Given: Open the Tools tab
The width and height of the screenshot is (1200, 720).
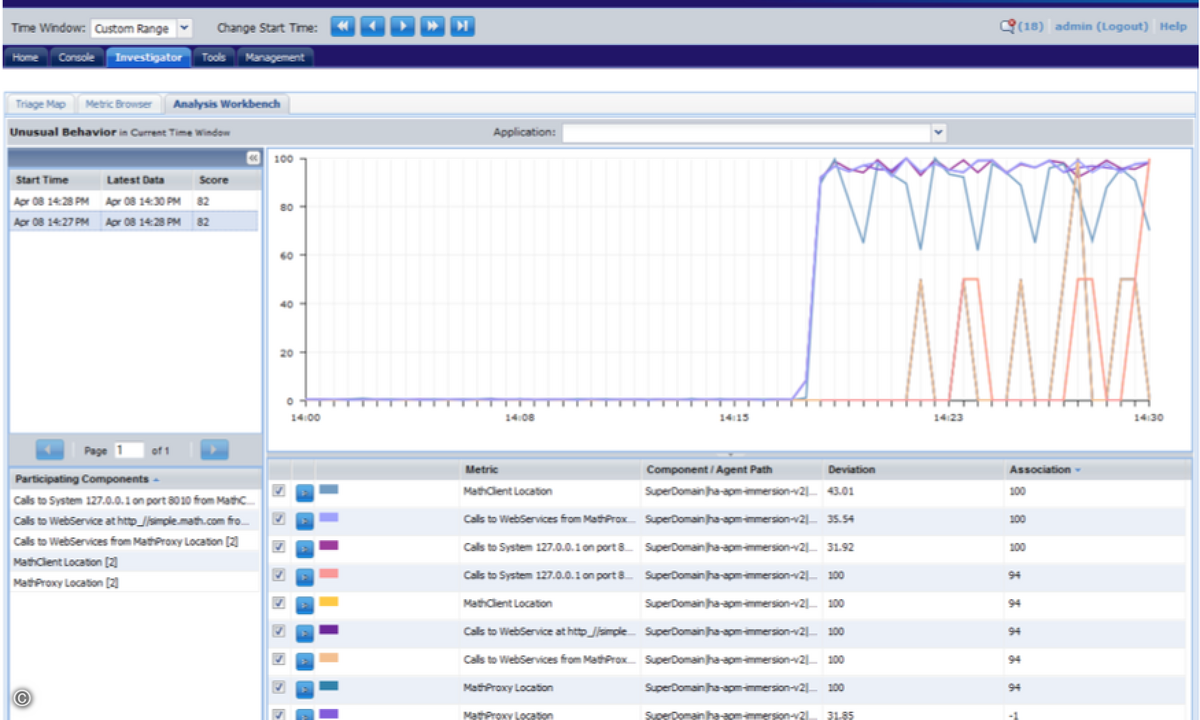Looking at the screenshot, I should pos(213,57).
